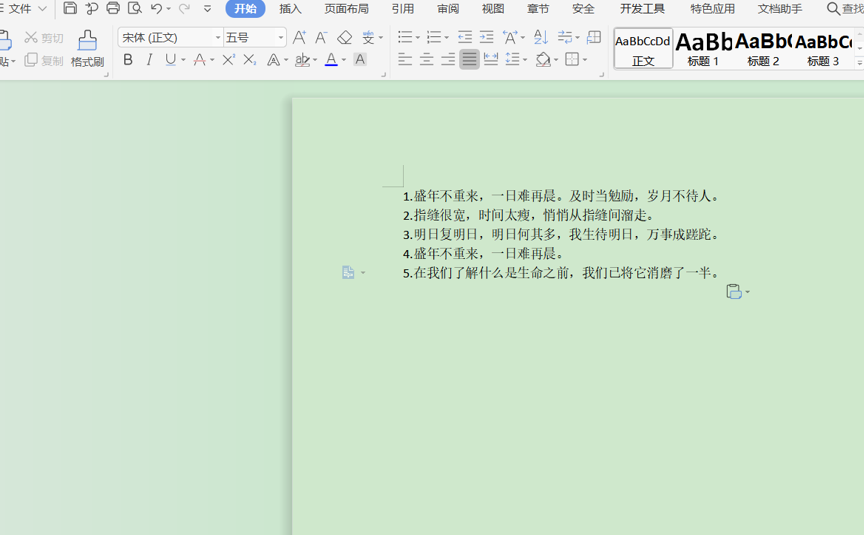The image size is (864, 535).
Task: Click the paragraph layout icon left of line 5
Action: pyautogui.click(x=348, y=272)
